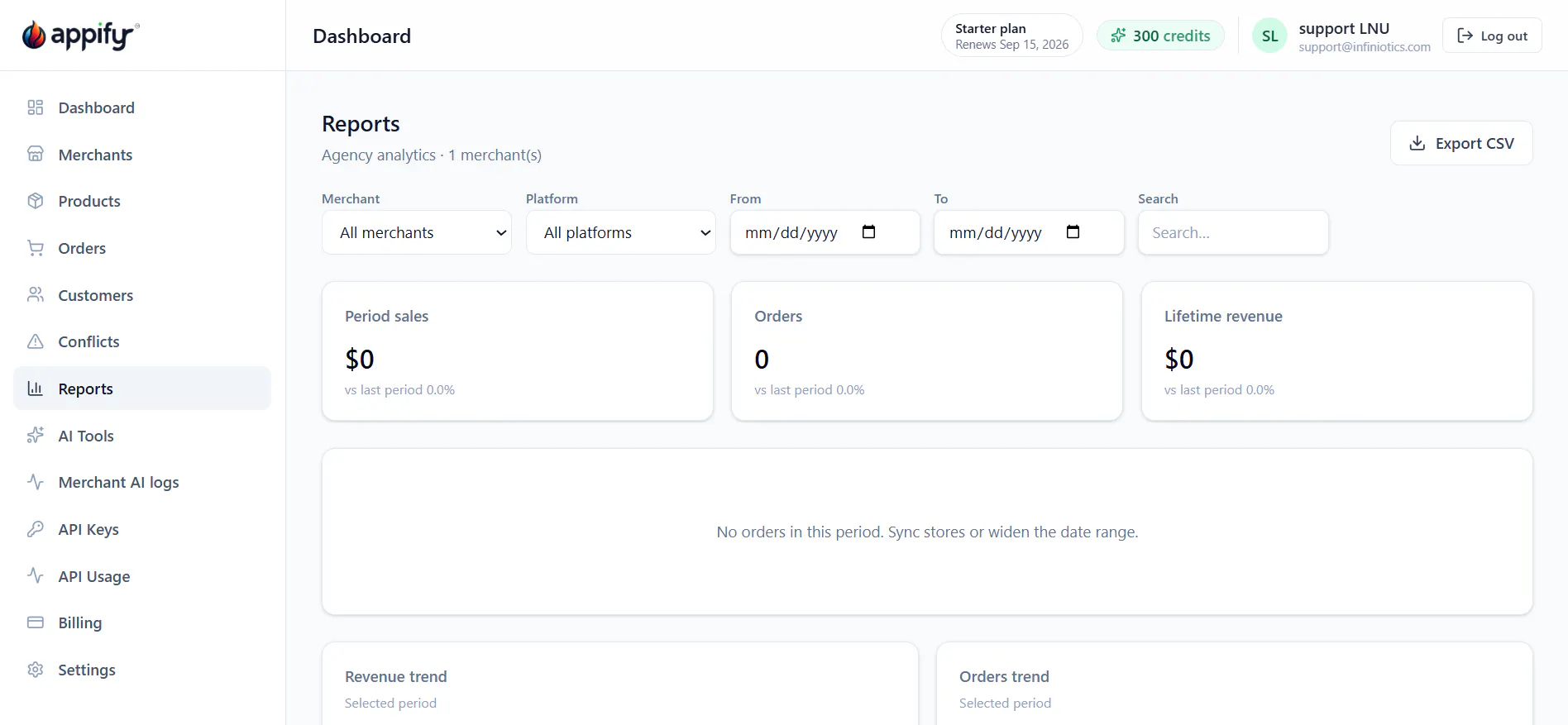Select the Reports sidebar item

pyautogui.click(x=142, y=389)
